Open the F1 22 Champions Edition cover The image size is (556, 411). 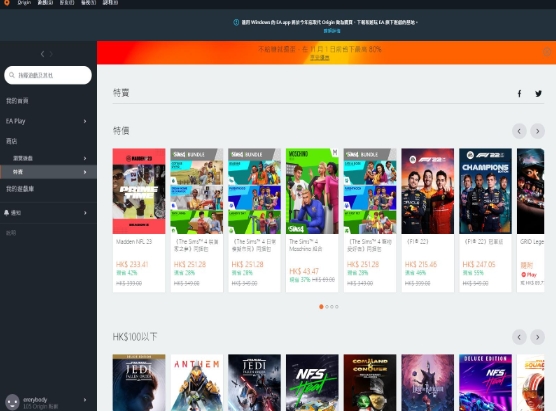[485, 191]
